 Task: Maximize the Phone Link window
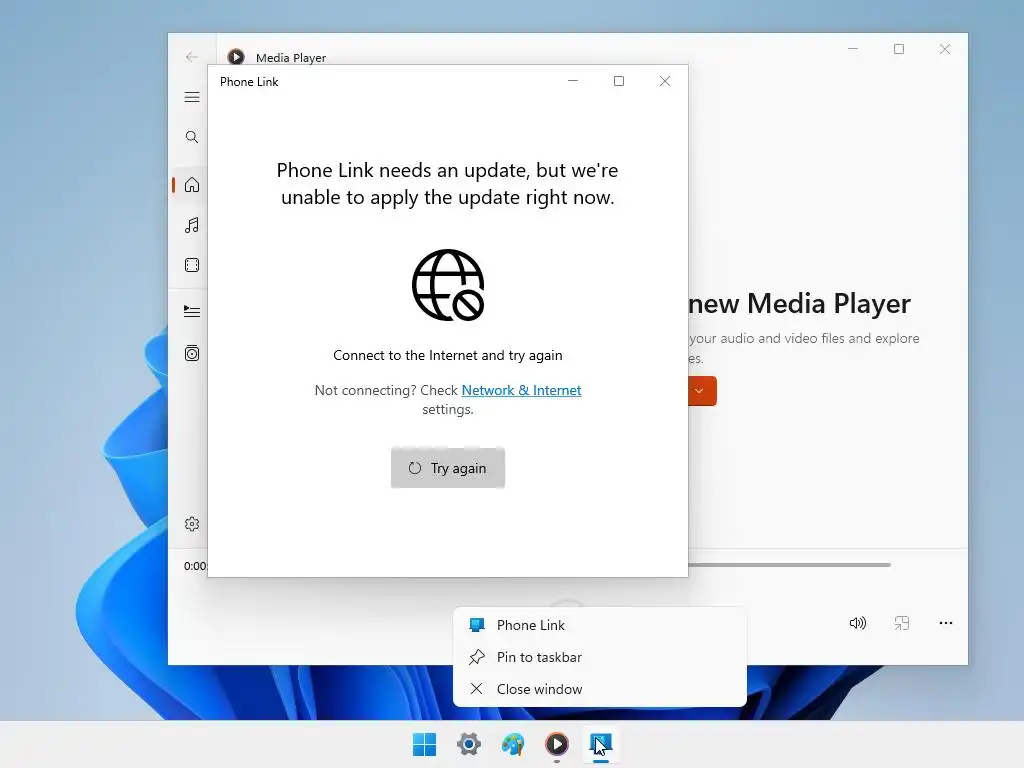(x=619, y=81)
